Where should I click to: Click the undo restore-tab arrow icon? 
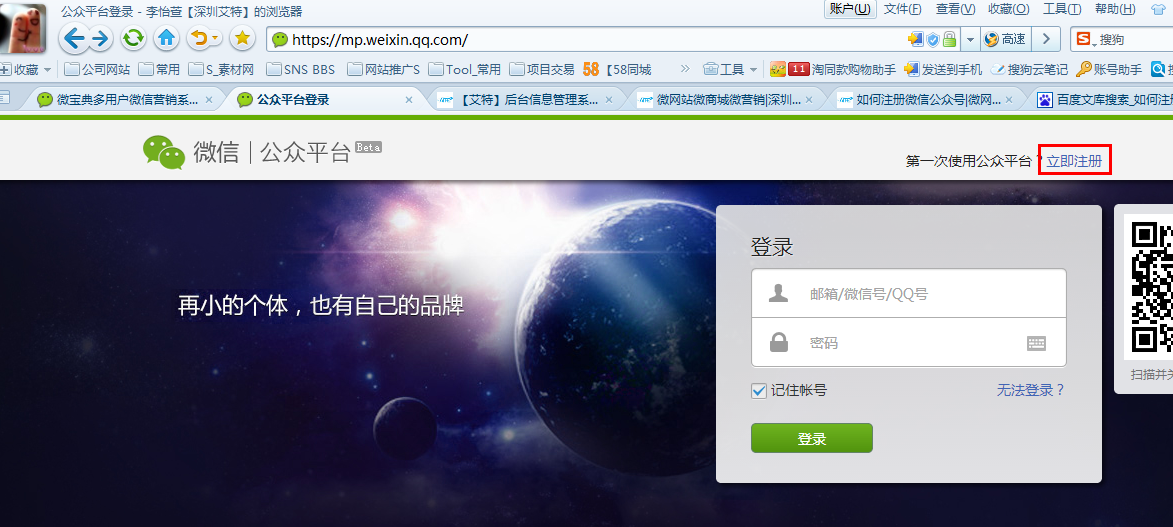199,39
